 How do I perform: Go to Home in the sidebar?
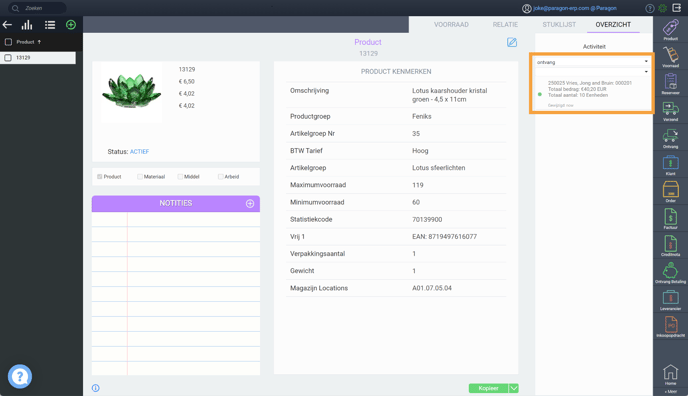pyautogui.click(x=670, y=375)
